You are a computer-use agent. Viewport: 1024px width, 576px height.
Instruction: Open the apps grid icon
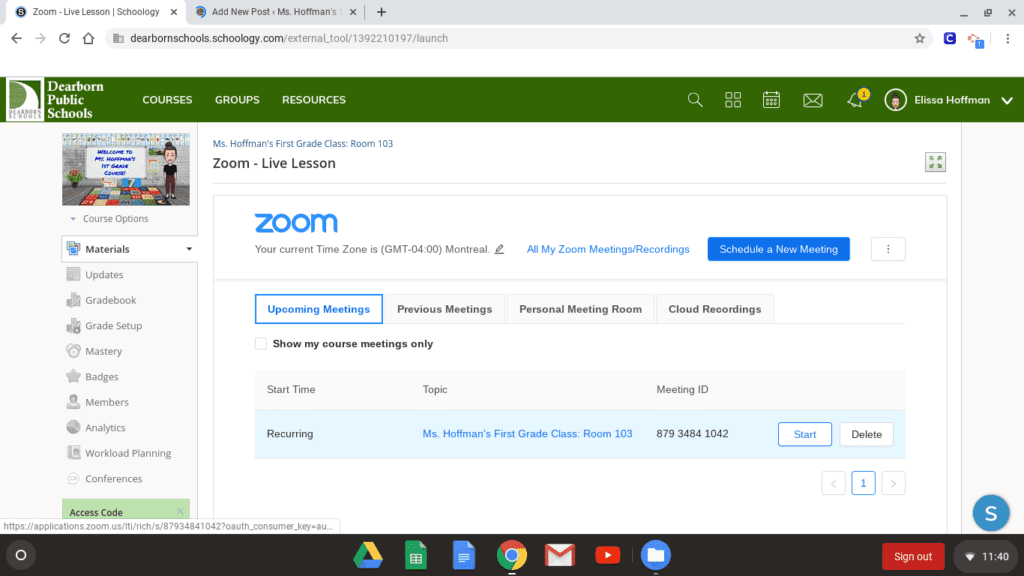tap(733, 100)
